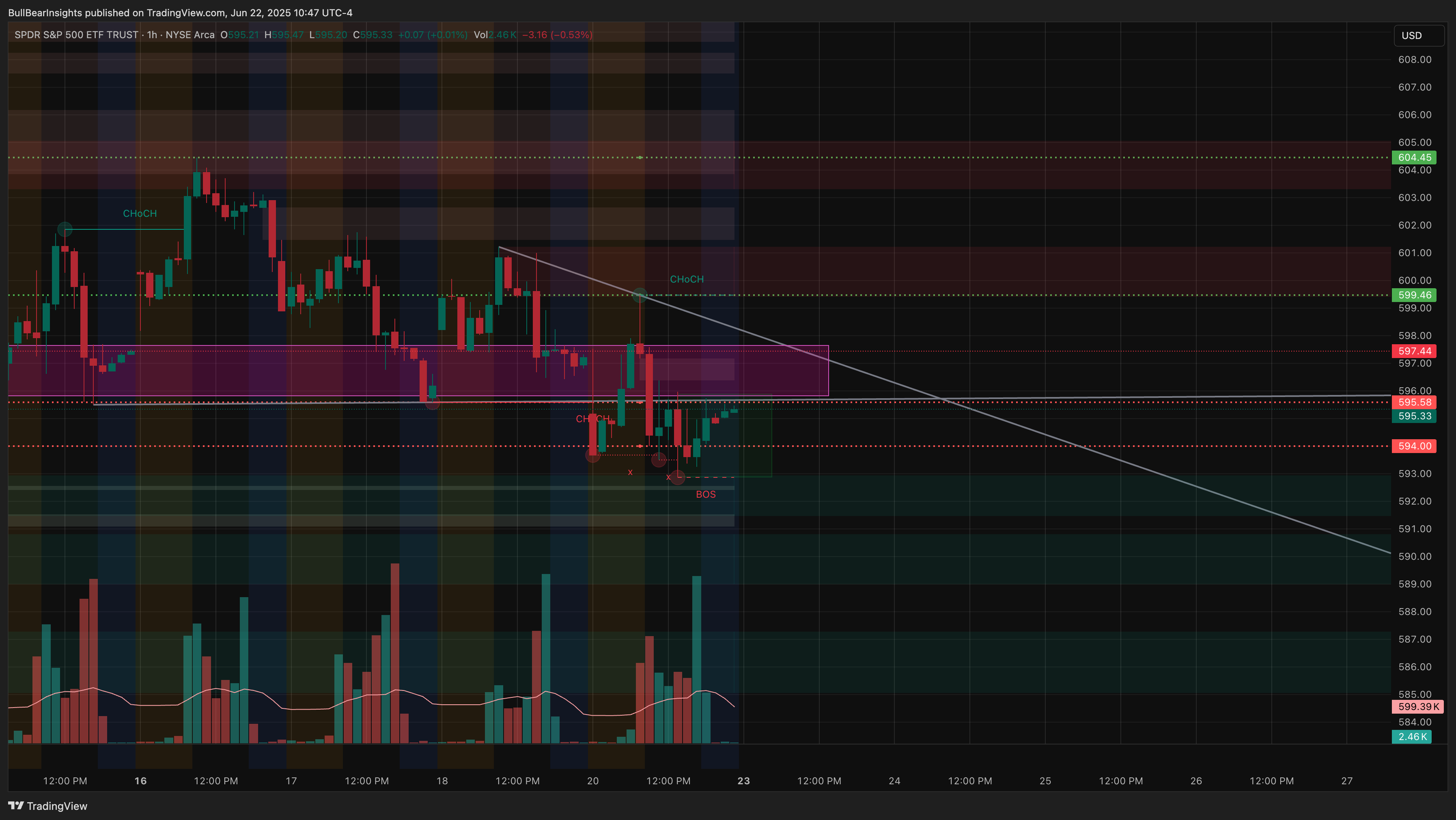Click the 587.00 price axis label
This screenshot has height=820, width=1456.
(1415, 639)
